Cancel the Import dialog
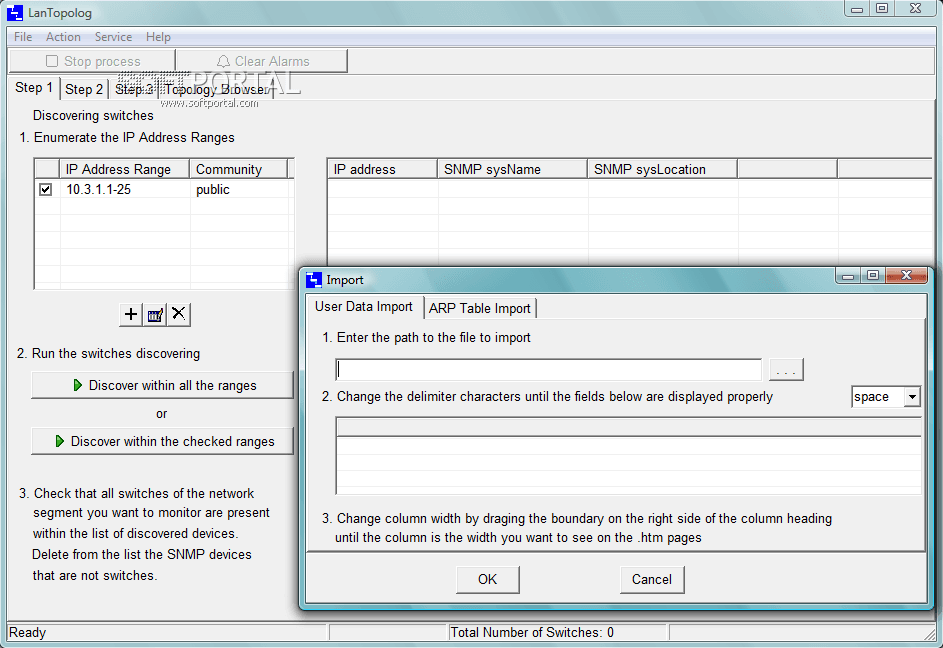 click(x=651, y=579)
